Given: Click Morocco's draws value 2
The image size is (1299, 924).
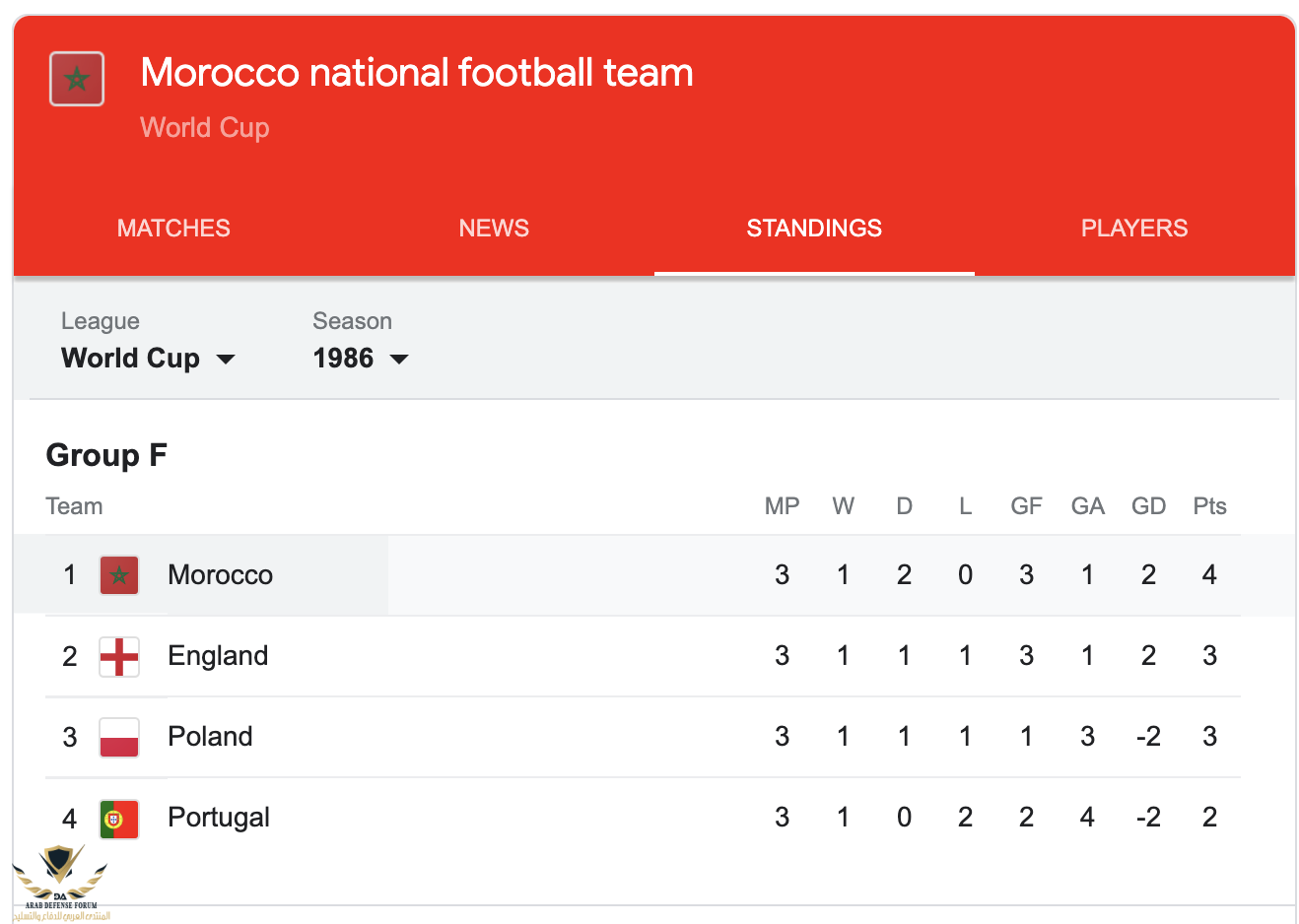Looking at the screenshot, I should pos(904,575).
